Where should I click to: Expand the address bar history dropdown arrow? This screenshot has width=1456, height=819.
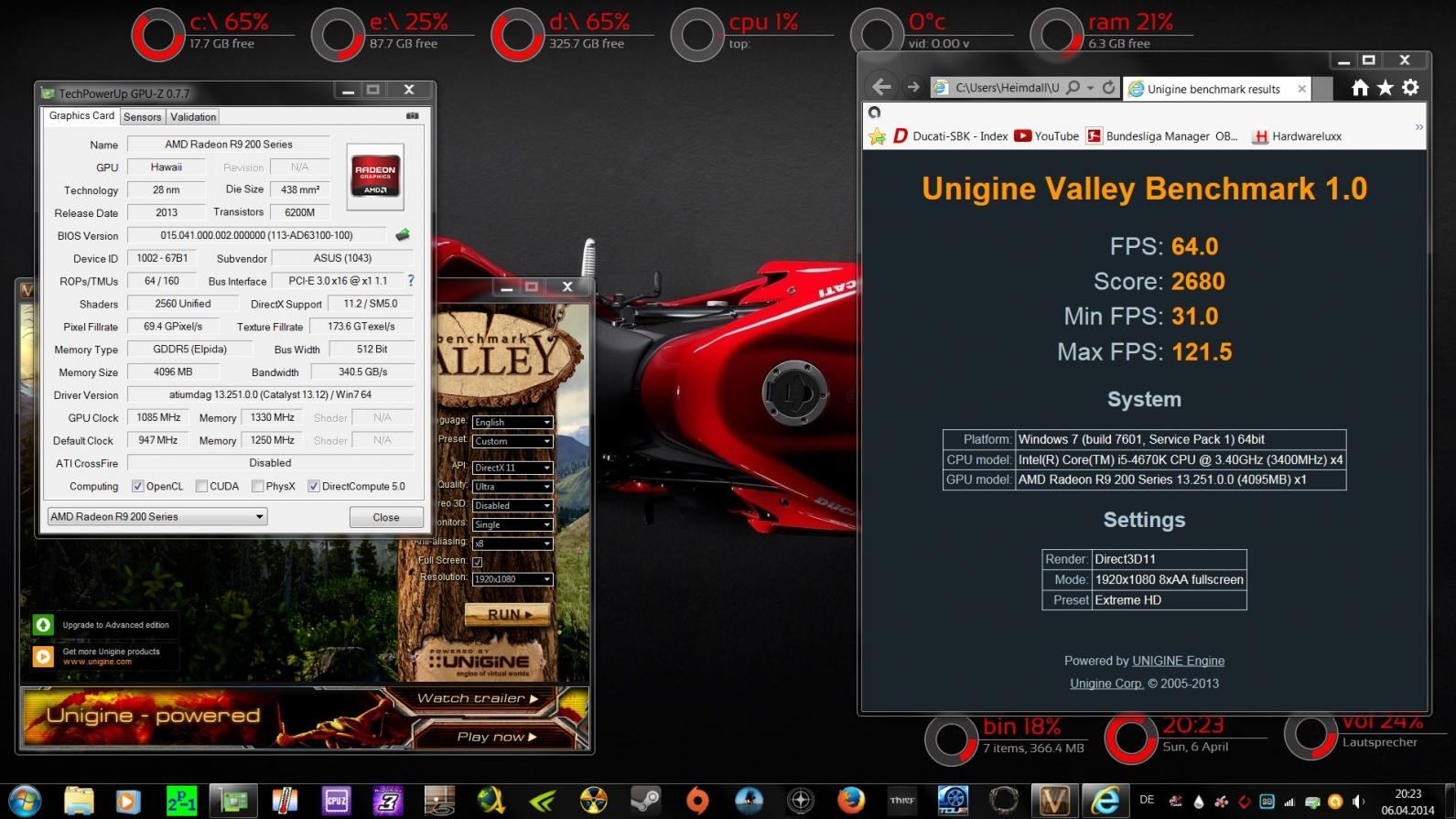coord(1090,88)
